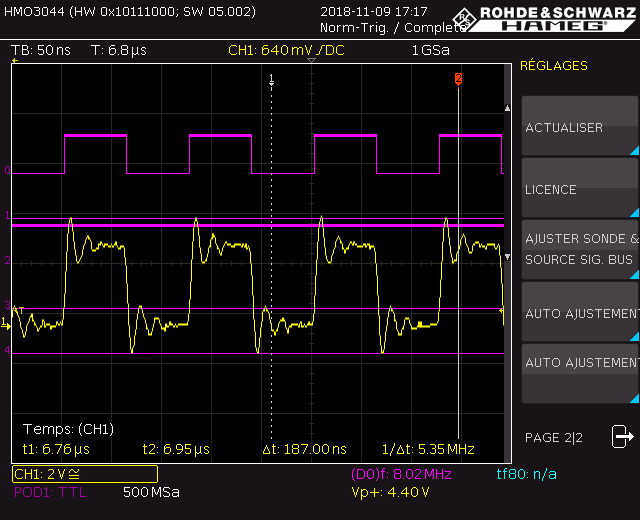This screenshot has height=520, width=640.
Task: Open the TB: 50 ns timebase setting
Action: [39, 50]
